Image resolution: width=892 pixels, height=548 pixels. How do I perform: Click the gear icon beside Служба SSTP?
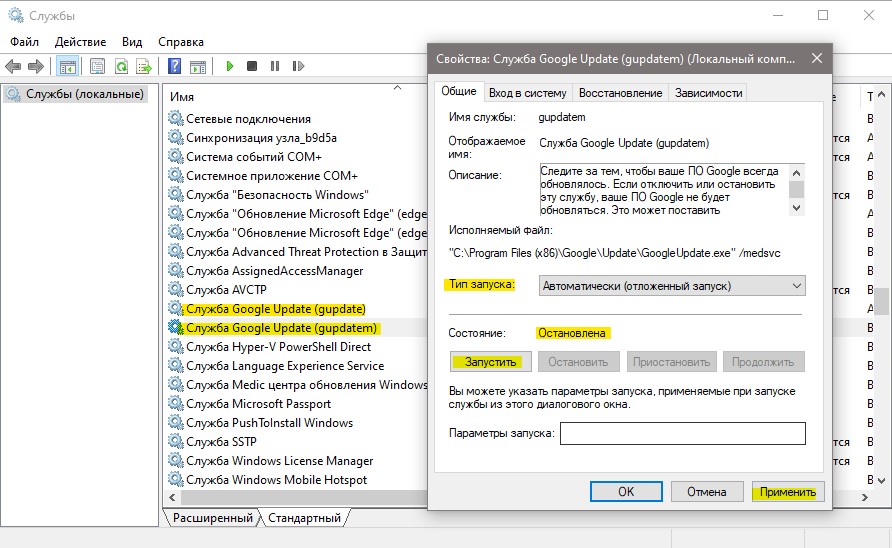pyautogui.click(x=175, y=441)
